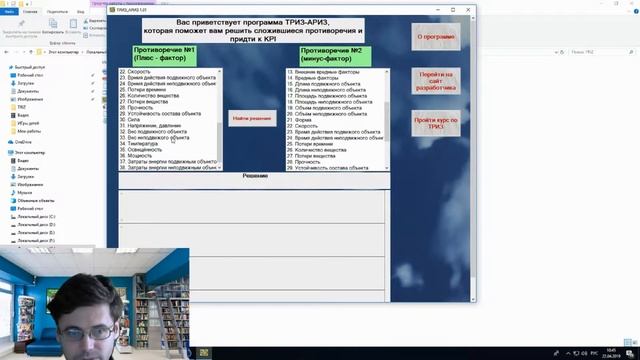Switch to 'Вид' ribbon tab in Explorer
The width and height of the screenshot is (640, 360).
click(x=80, y=12)
